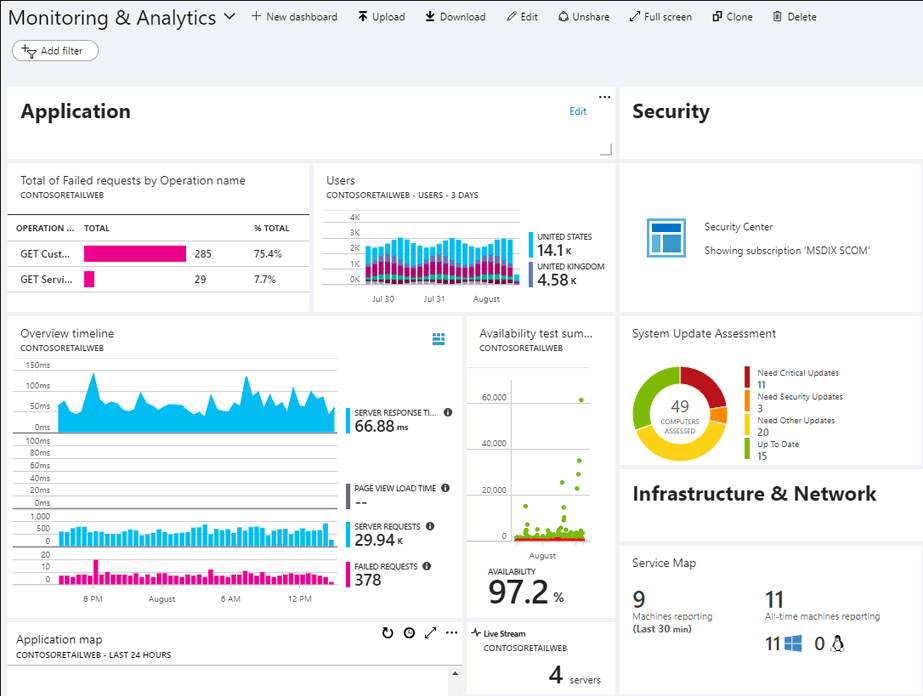
Task: Click the 14.1K United States users value
Action: coord(555,250)
